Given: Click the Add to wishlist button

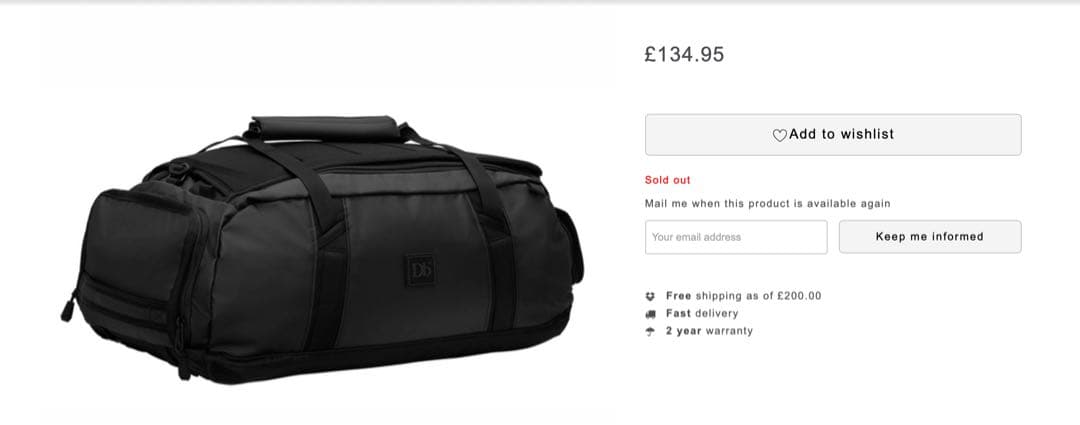Looking at the screenshot, I should pos(833,134).
